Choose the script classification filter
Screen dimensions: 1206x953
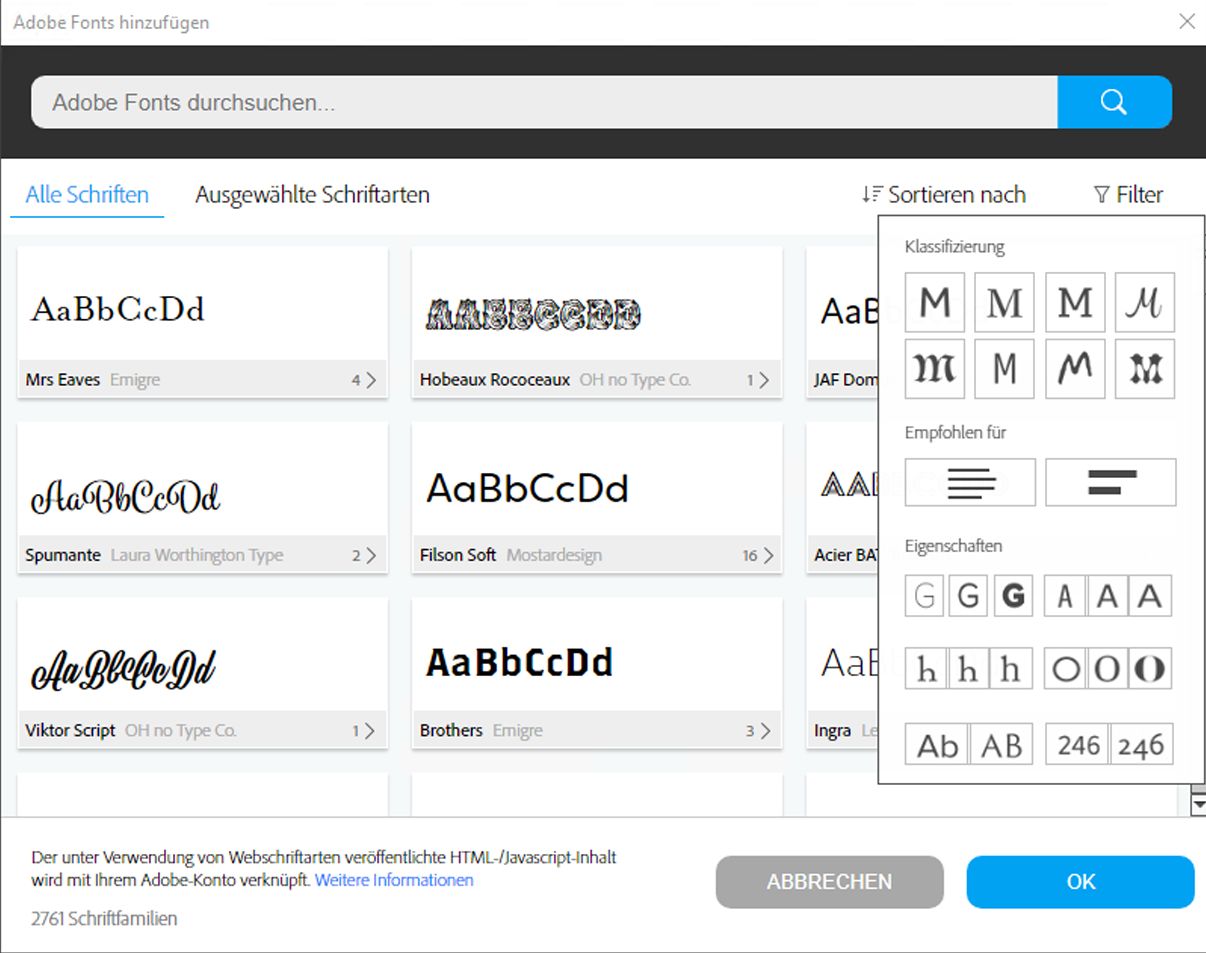(x=1144, y=301)
